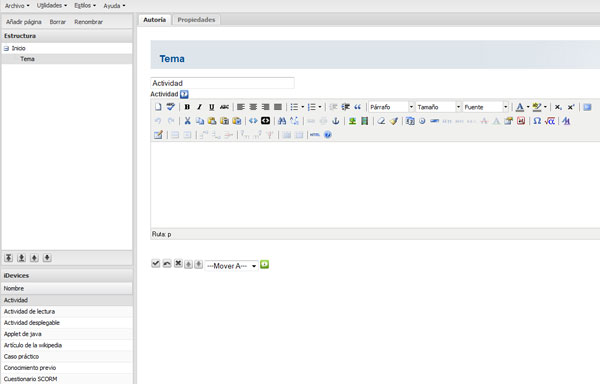
Task: Toggle underline formatting
Action: (212, 107)
